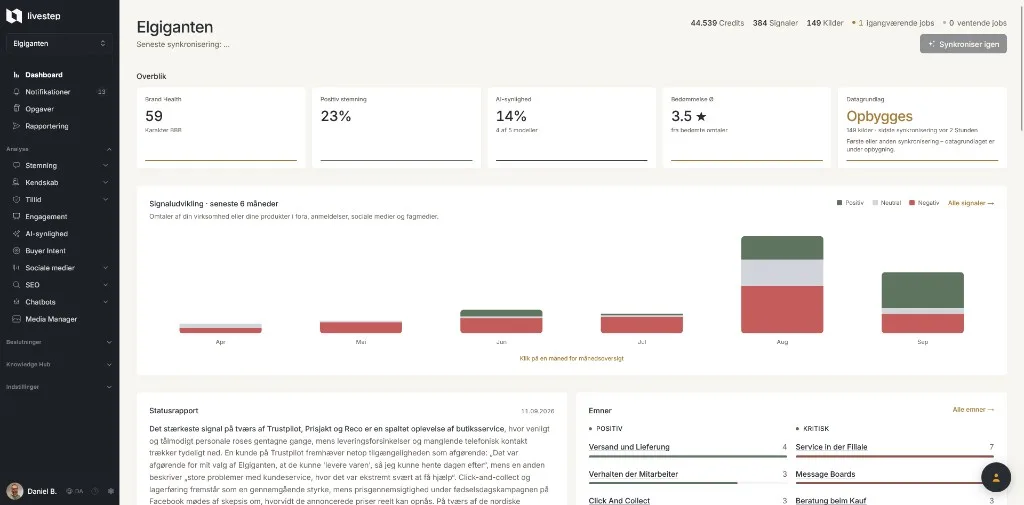Open the Brand Health overview card

pyautogui.click(x=221, y=127)
